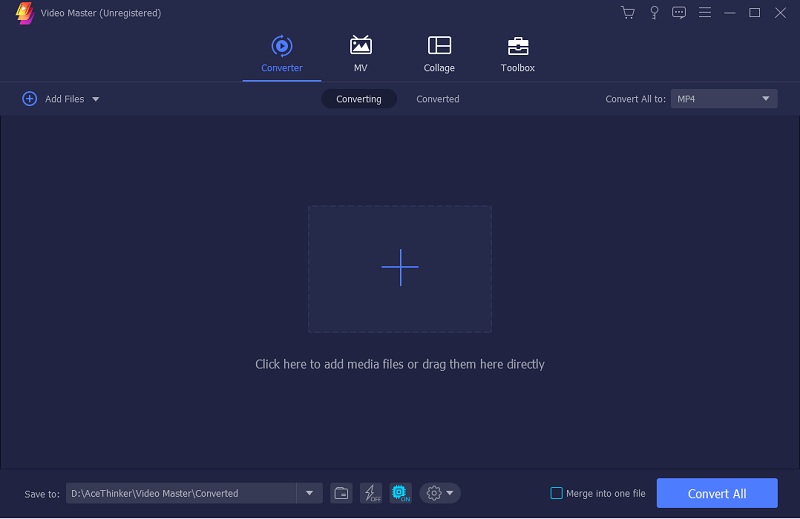Open the feedback chat bubble icon

(679, 13)
